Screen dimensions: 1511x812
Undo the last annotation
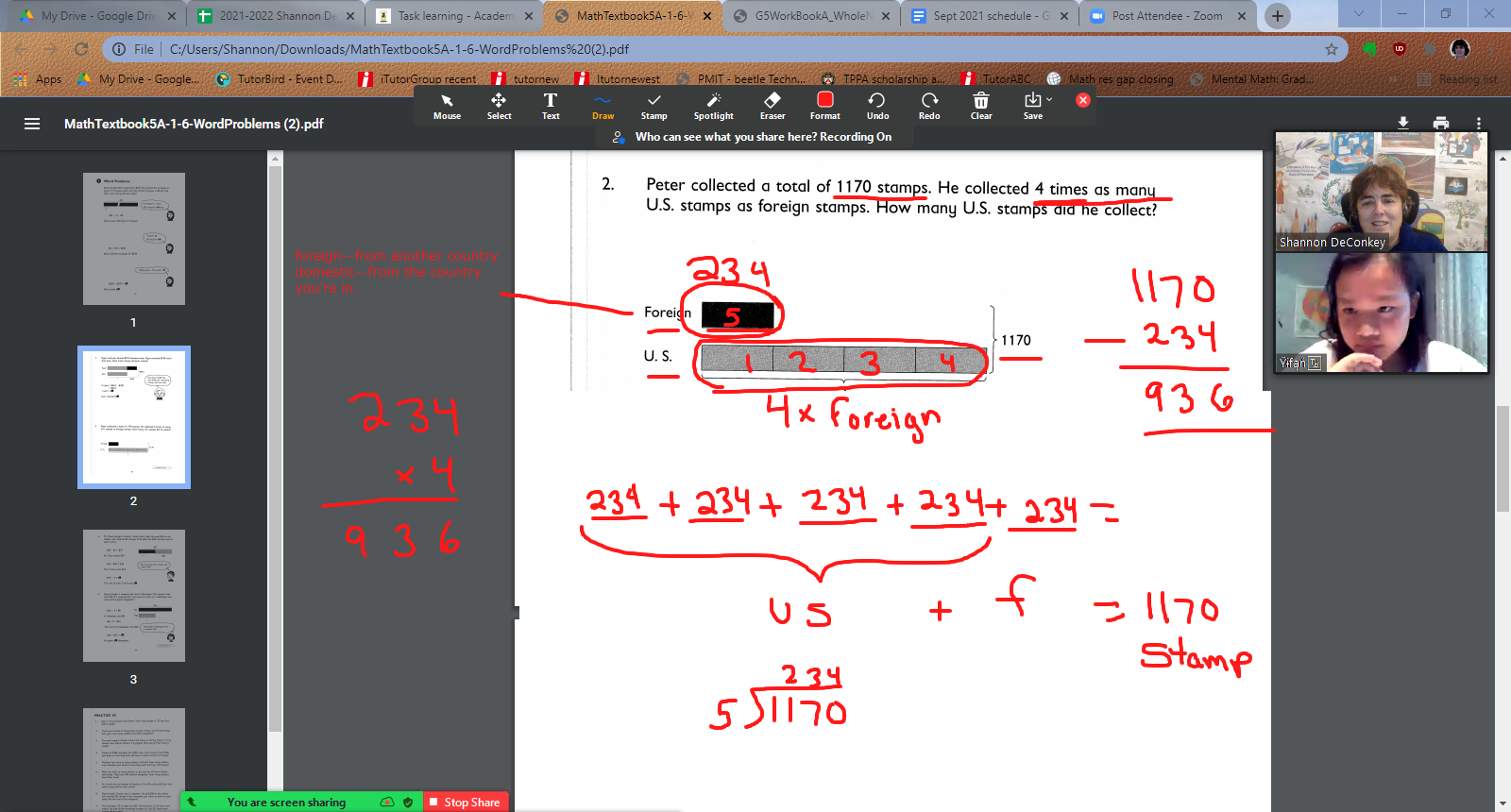pyautogui.click(x=877, y=106)
